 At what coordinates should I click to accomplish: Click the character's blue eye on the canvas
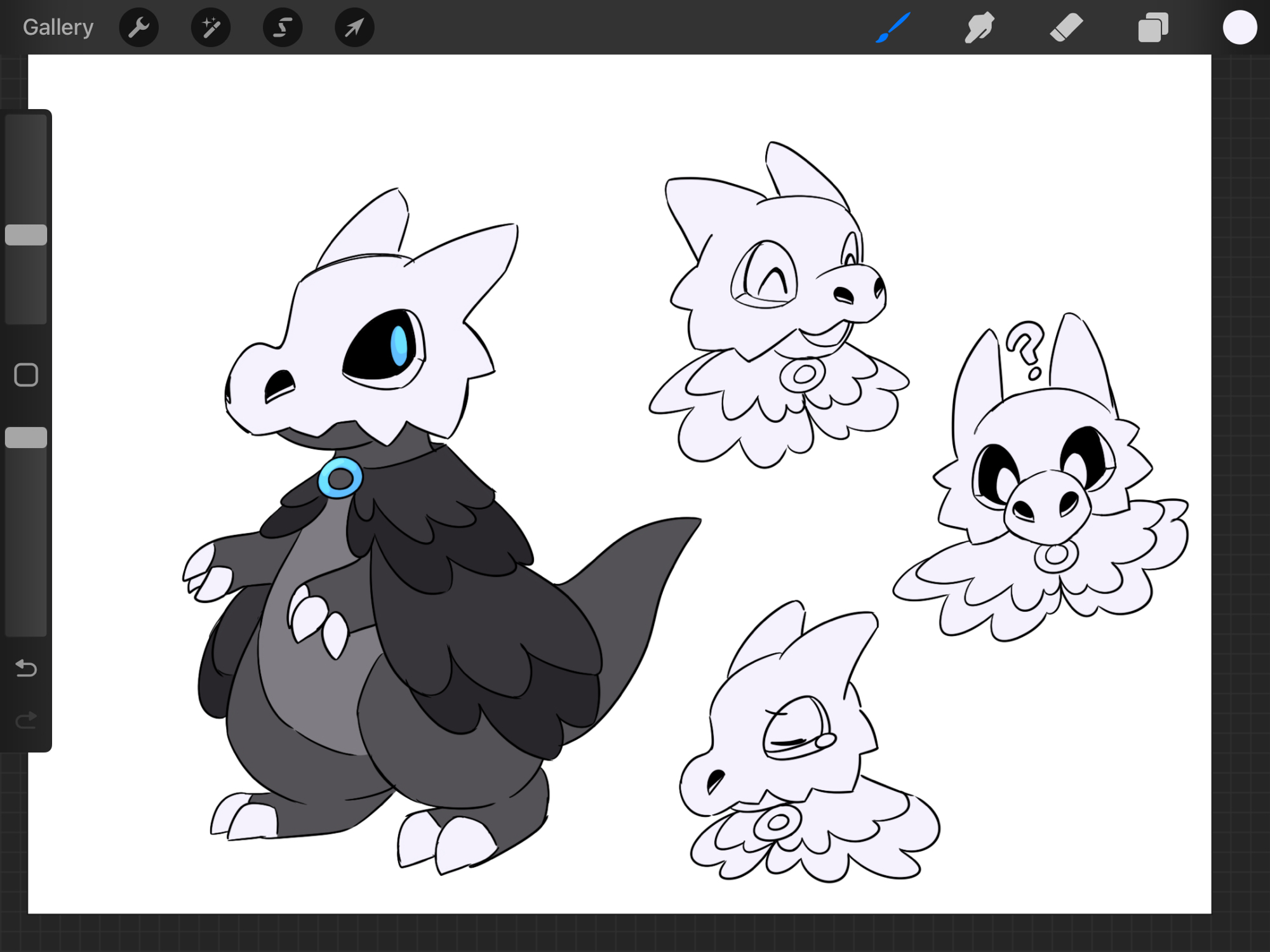[x=399, y=346]
